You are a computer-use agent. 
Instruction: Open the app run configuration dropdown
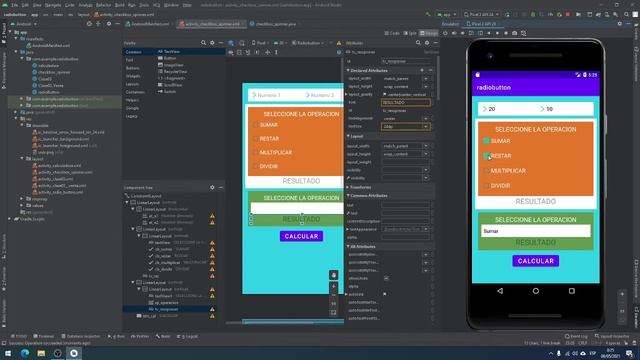point(447,14)
